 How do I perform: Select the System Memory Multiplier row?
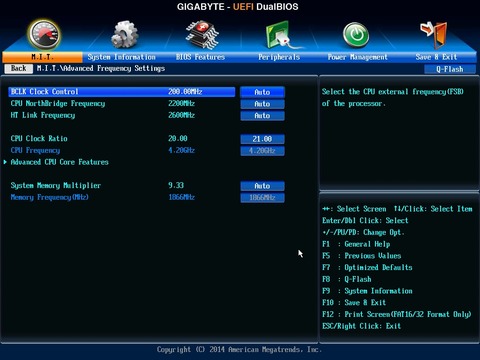(122, 185)
